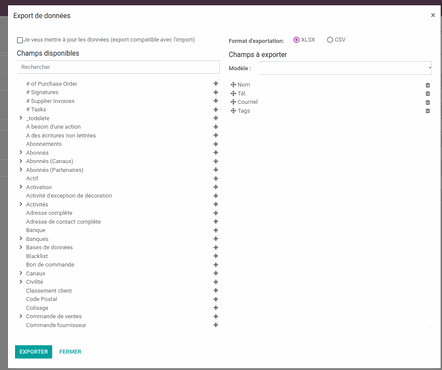Viewport: 442px width, 370px height.
Task: Focus the Rechercher search field
Action: point(118,67)
